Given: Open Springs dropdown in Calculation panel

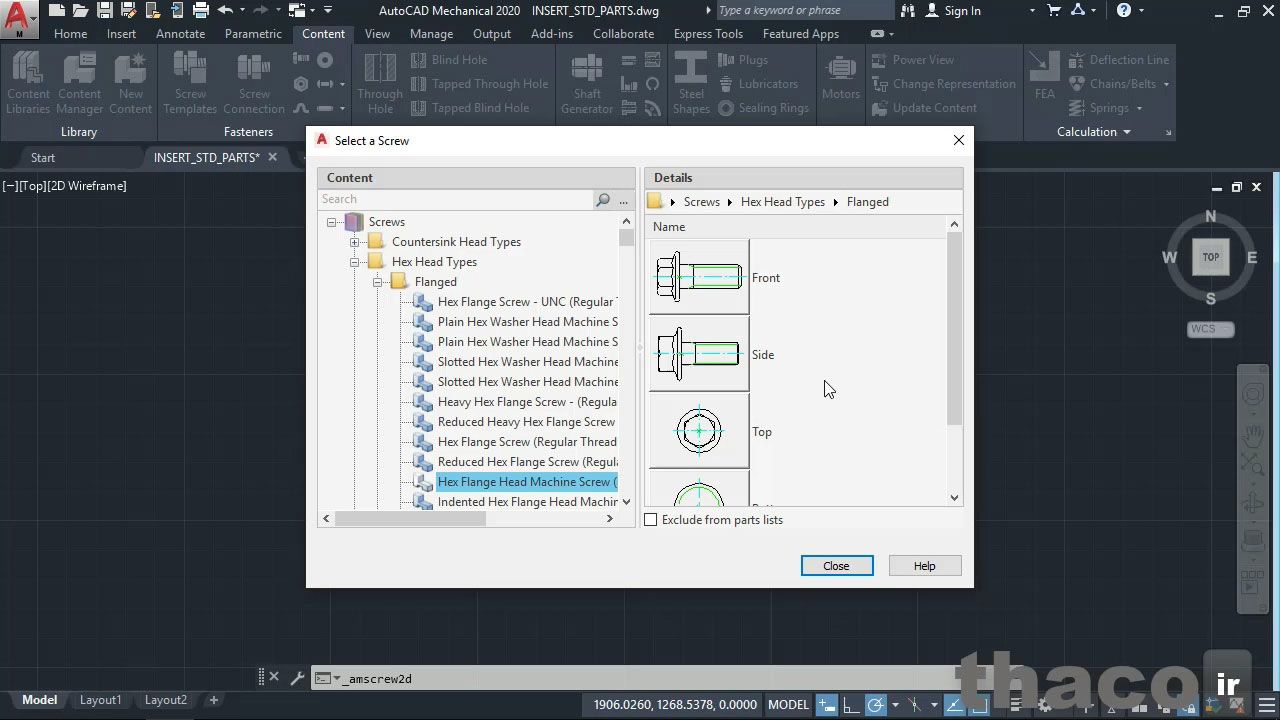Looking at the screenshot, I should point(1138,108).
